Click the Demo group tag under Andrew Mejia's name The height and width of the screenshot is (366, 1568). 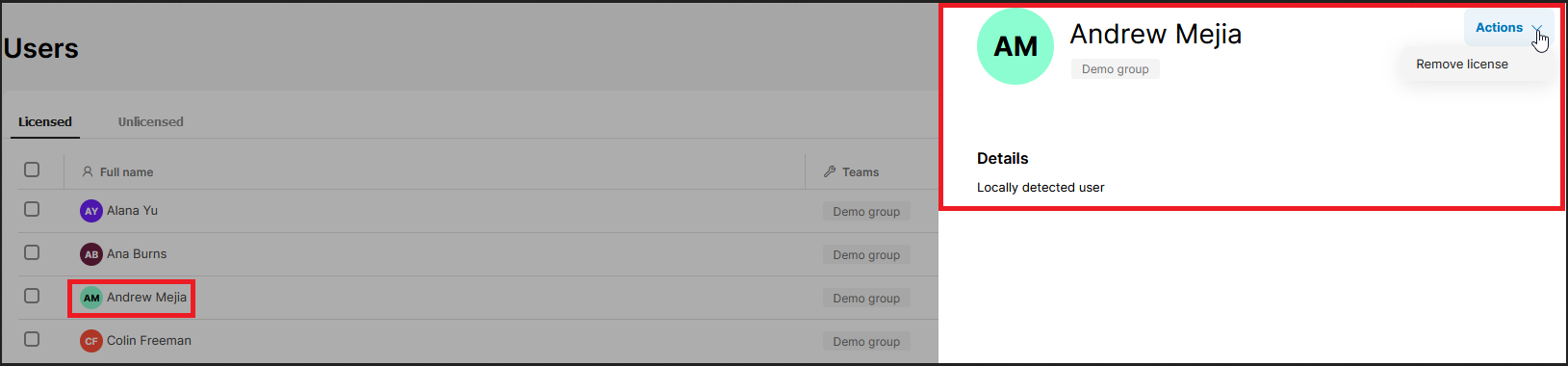1115,69
